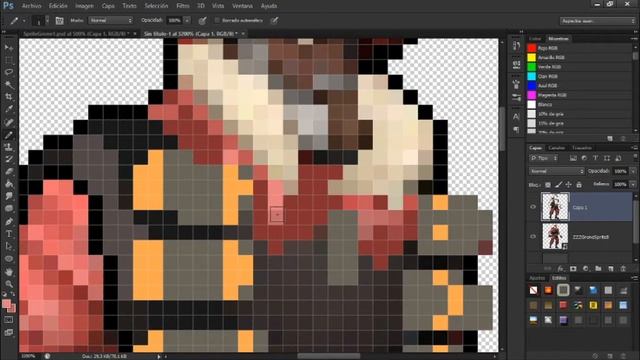
Task: Toggle pressure for opacity in options bar
Action: click(x=202, y=20)
